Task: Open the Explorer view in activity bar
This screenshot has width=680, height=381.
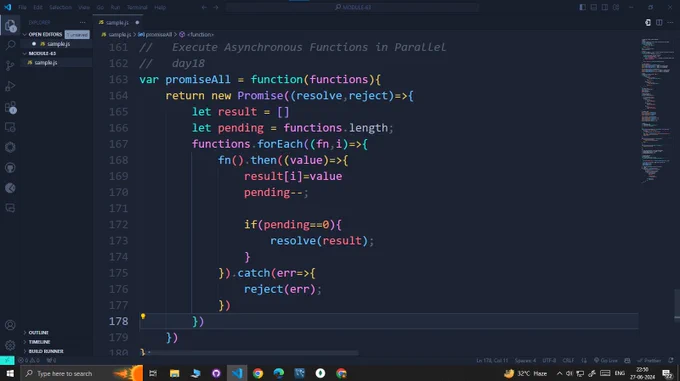Action: pos(10,25)
